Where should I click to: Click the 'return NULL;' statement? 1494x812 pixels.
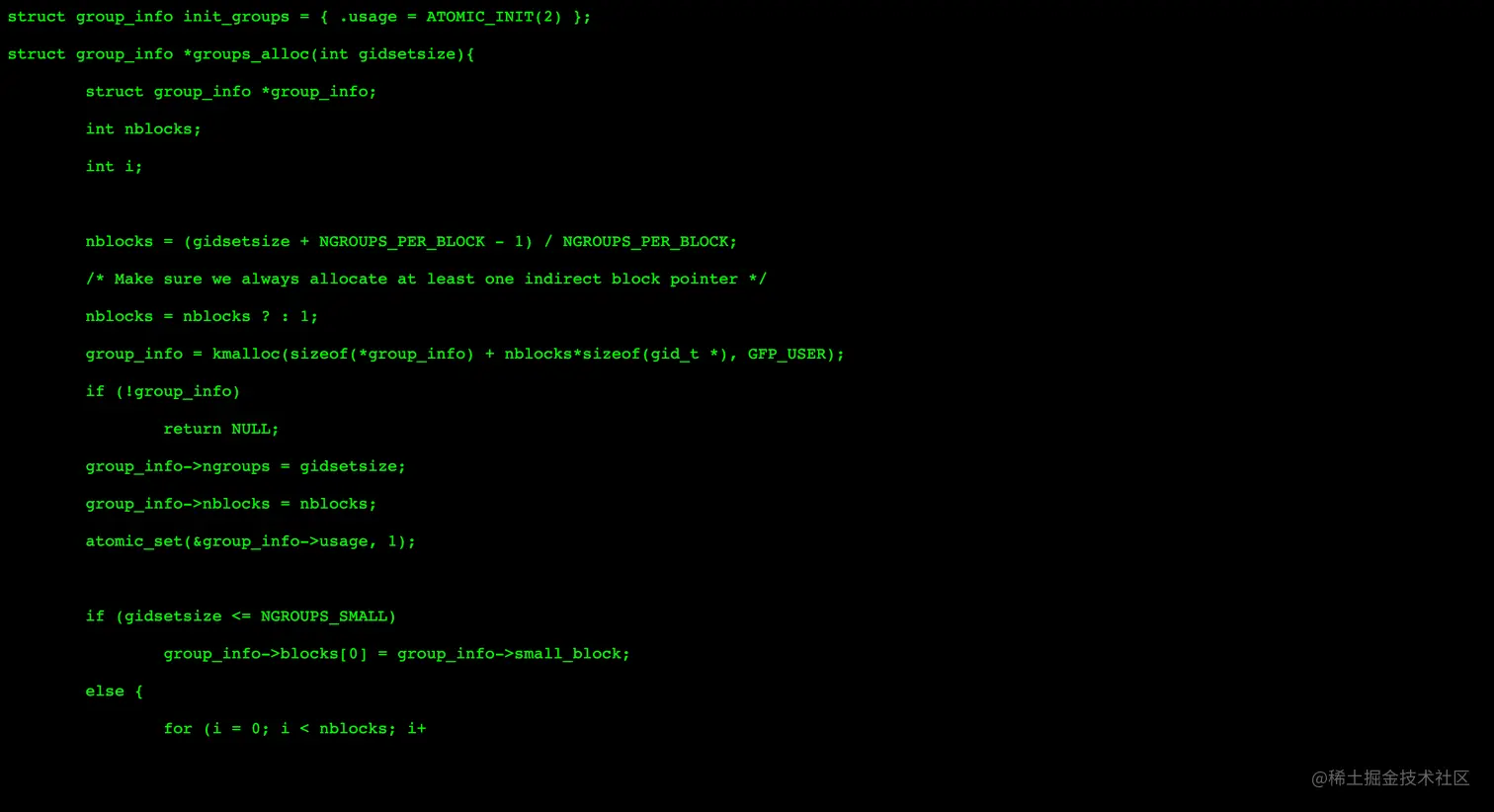point(221,430)
